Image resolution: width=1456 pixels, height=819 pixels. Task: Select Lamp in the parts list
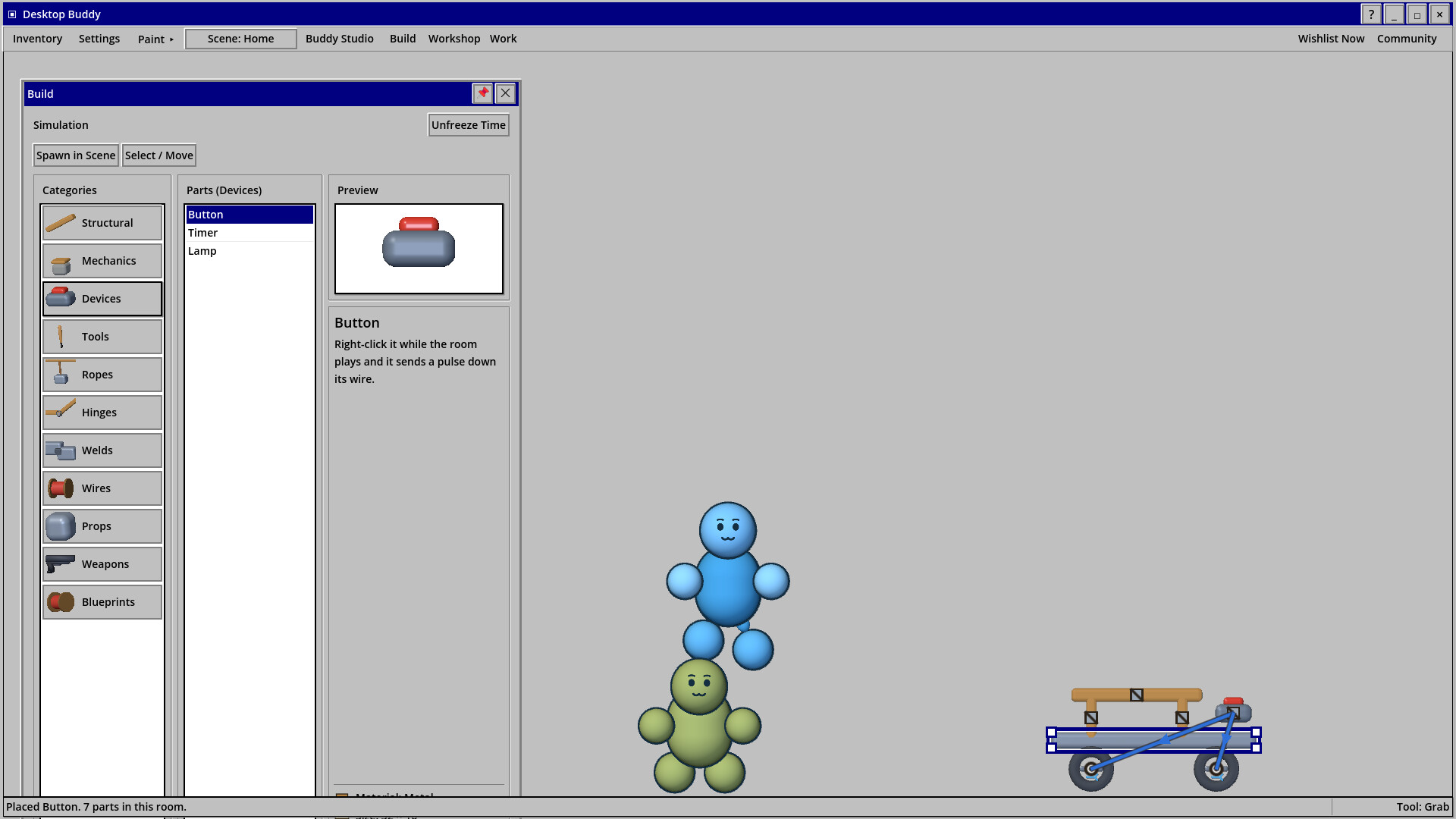click(x=249, y=251)
